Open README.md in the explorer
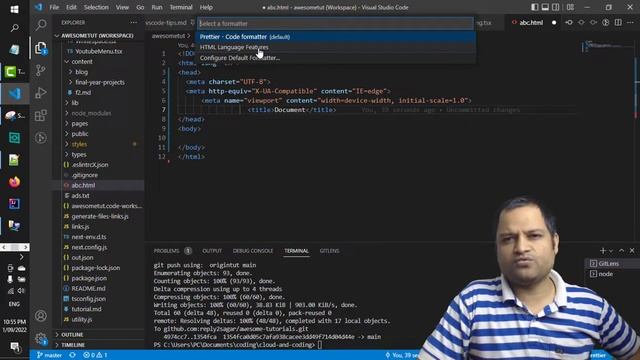This screenshot has width=640, height=360. coord(98,288)
